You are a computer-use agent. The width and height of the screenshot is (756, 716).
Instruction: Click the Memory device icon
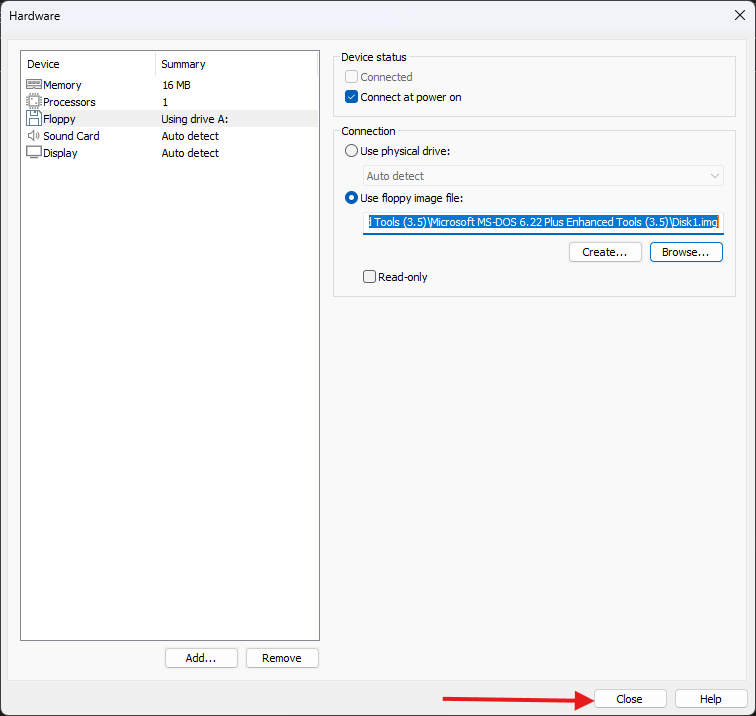pyautogui.click(x=34, y=85)
